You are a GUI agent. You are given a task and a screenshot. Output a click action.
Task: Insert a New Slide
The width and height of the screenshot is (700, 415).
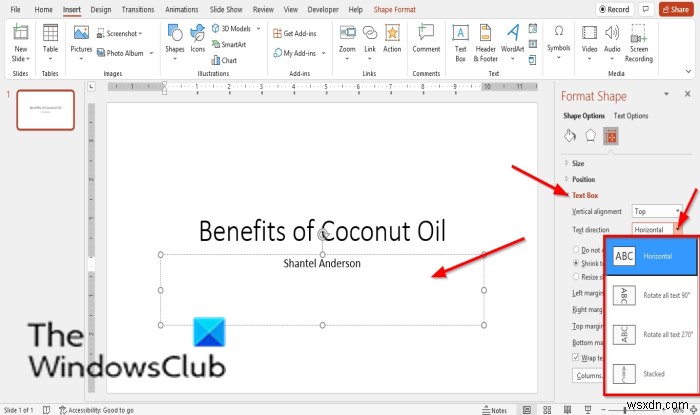21,43
